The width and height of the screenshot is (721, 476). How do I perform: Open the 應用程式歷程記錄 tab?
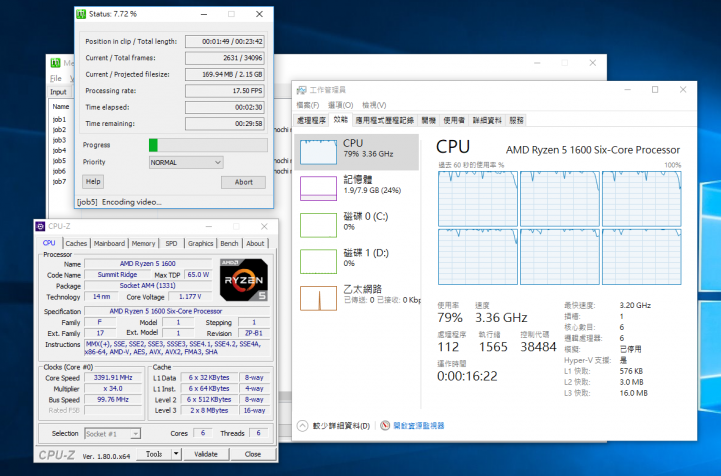[x=385, y=120]
